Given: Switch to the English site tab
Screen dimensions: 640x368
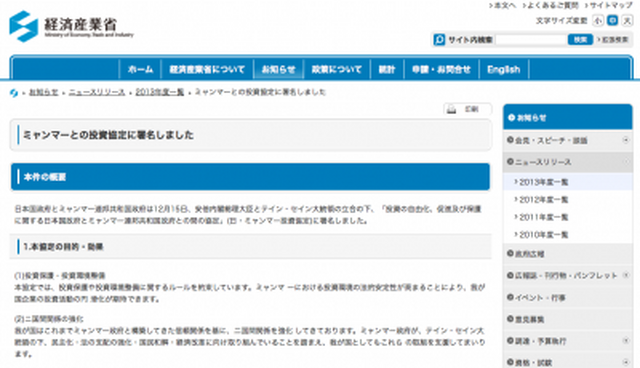Looking at the screenshot, I should point(504,69).
